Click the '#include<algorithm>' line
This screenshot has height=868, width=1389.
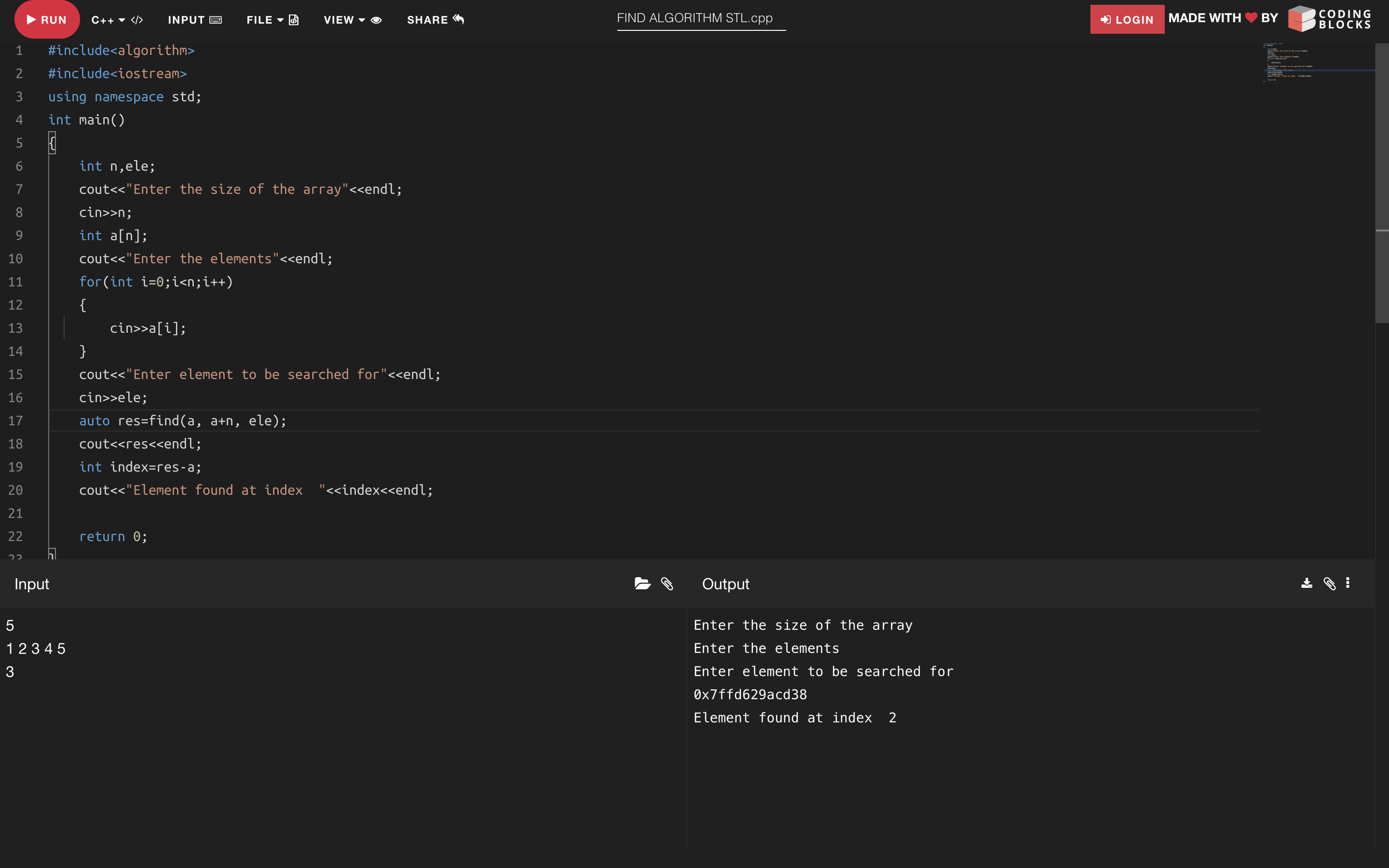pyautogui.click(x=121, y=51)
